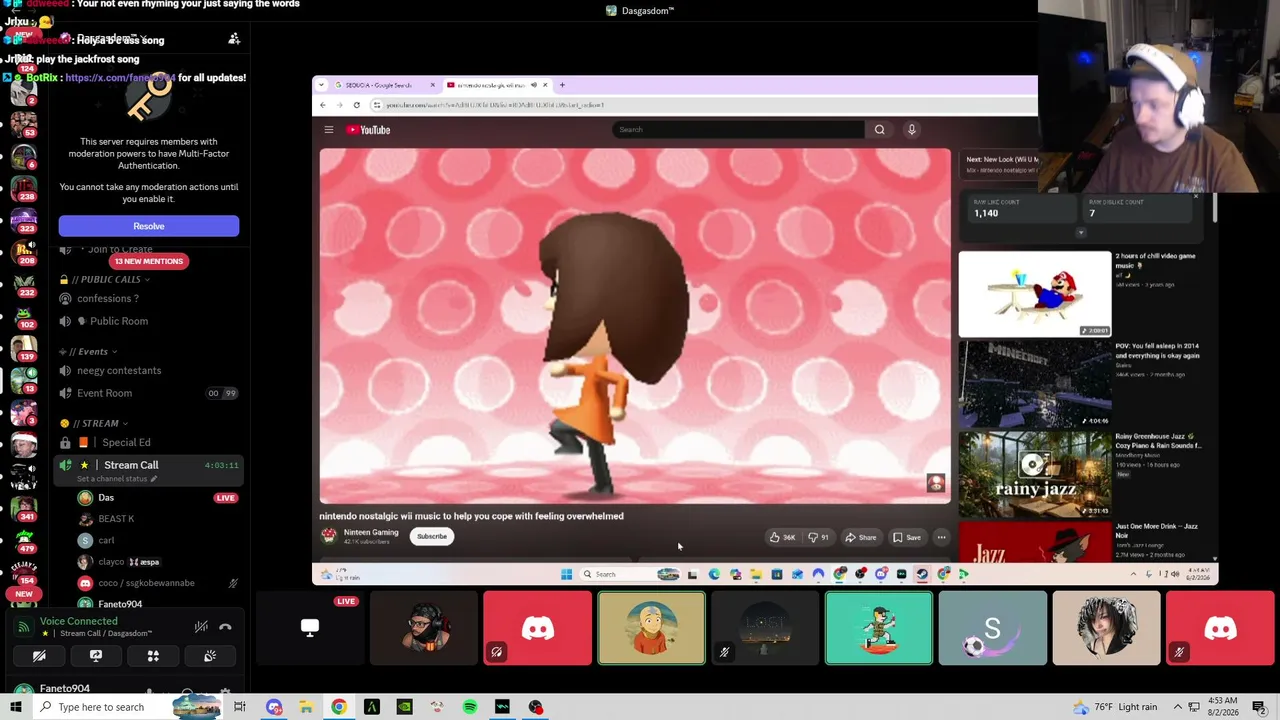Image resolution: width=1280 pixels, height=720 pixels.
Task: Collapse the Events category
Action: click(88, 352)
